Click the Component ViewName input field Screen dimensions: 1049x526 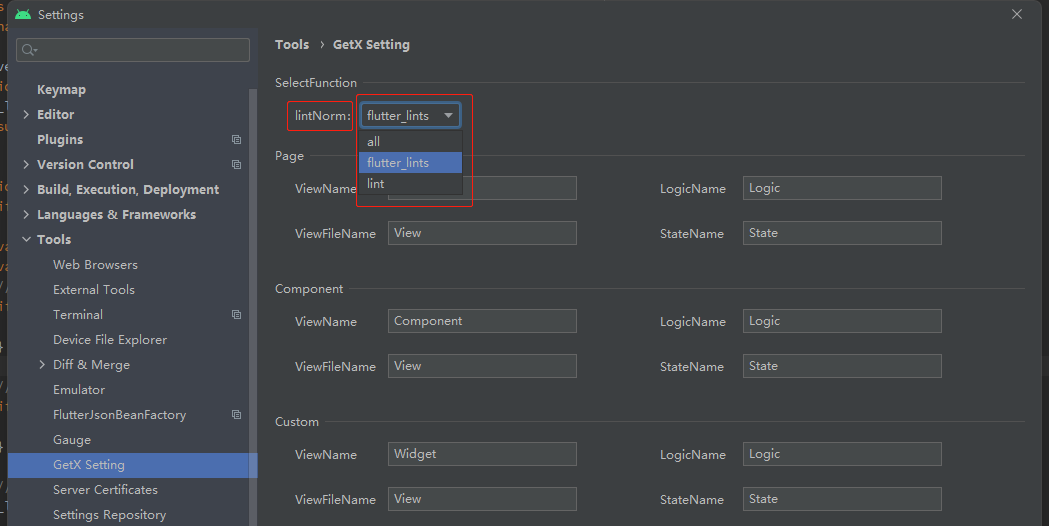pos(482,321)
